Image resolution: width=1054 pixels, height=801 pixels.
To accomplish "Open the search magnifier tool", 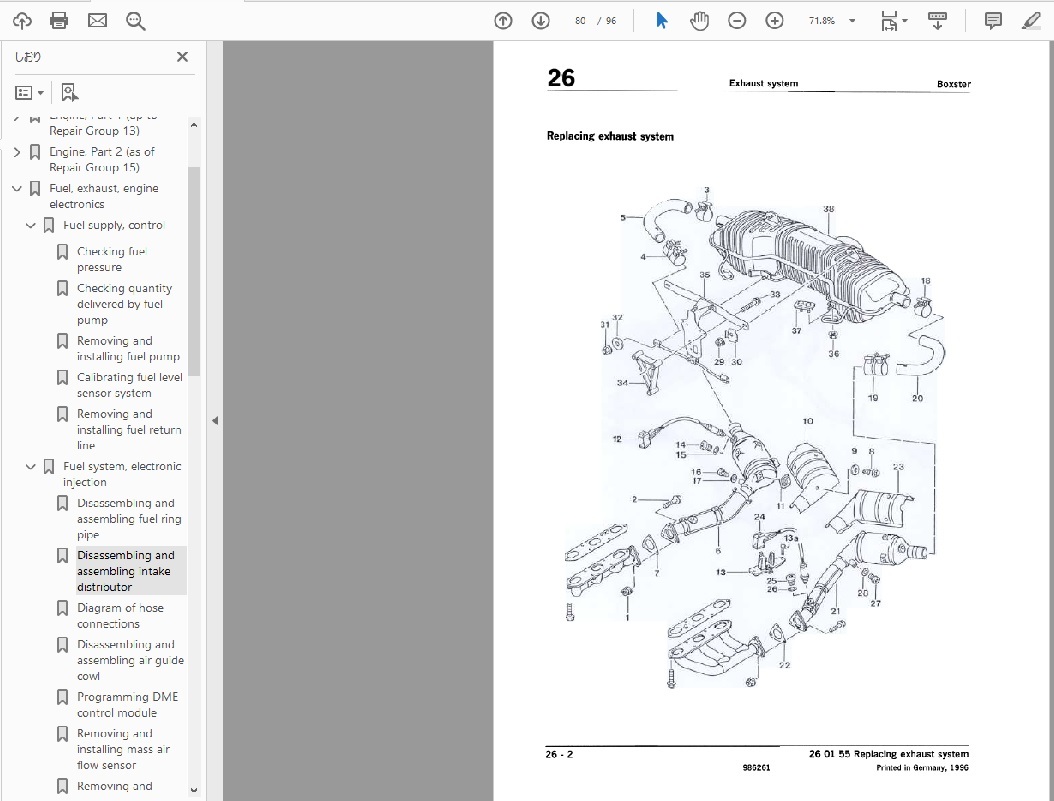I will pos(135,20).
